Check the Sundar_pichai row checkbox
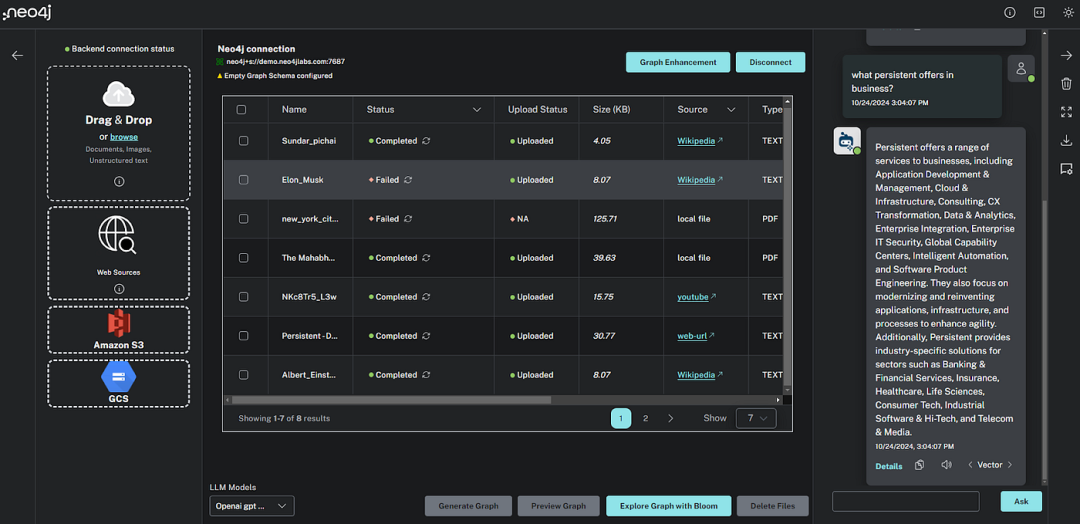The height and width of the screenshot is (524, 1080). pos(243,140)
